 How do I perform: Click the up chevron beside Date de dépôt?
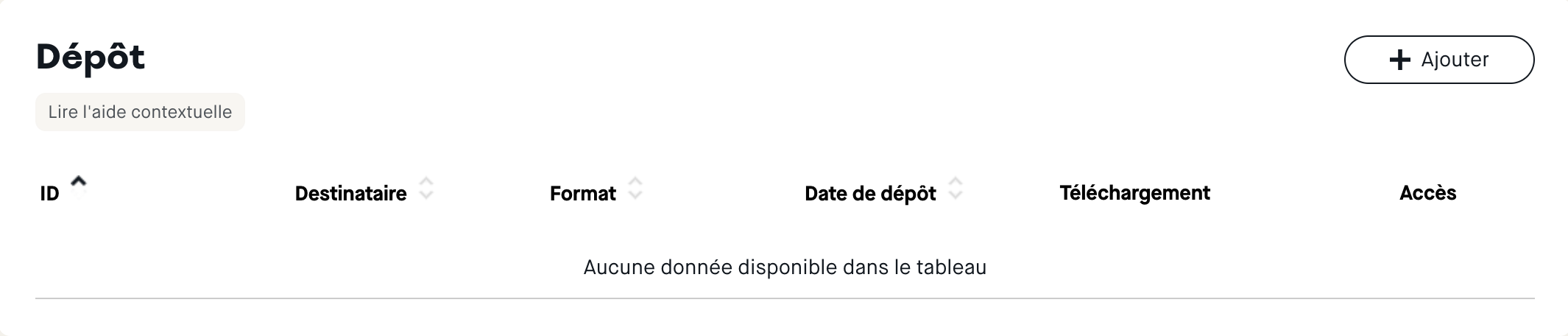pos(956,181)
